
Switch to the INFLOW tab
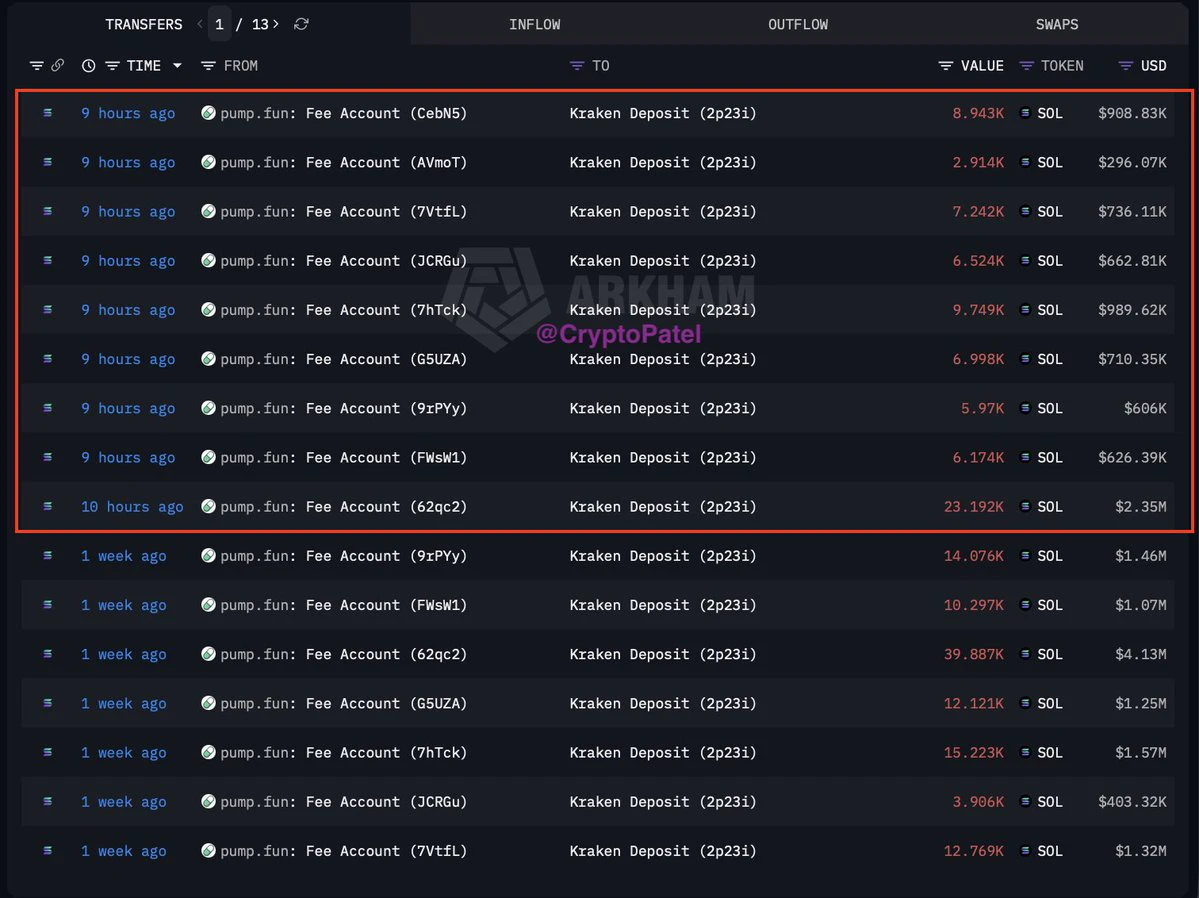(535, 24)
